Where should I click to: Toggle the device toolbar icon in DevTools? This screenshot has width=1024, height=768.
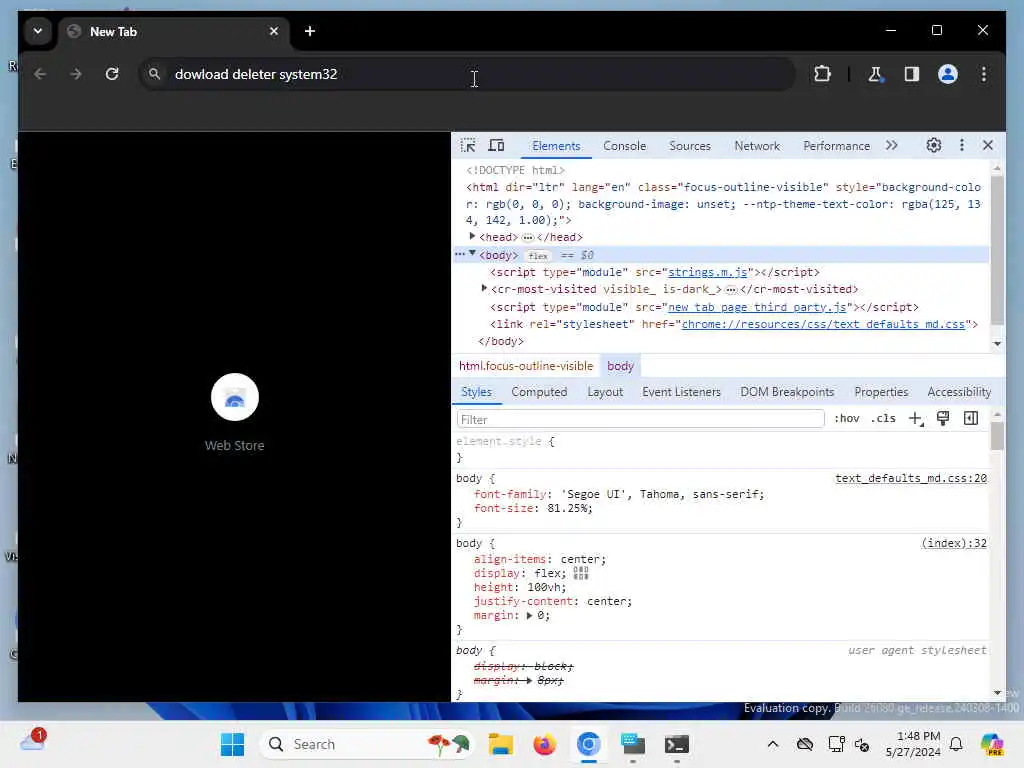496,145
